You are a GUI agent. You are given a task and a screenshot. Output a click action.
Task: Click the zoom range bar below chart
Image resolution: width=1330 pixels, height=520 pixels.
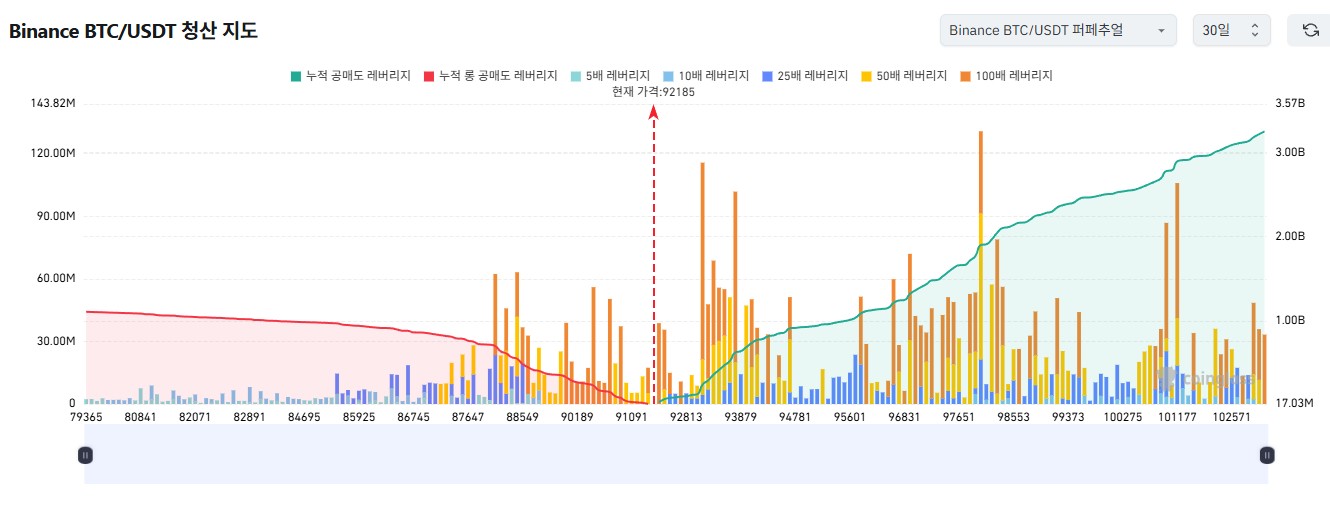[676, 455]
